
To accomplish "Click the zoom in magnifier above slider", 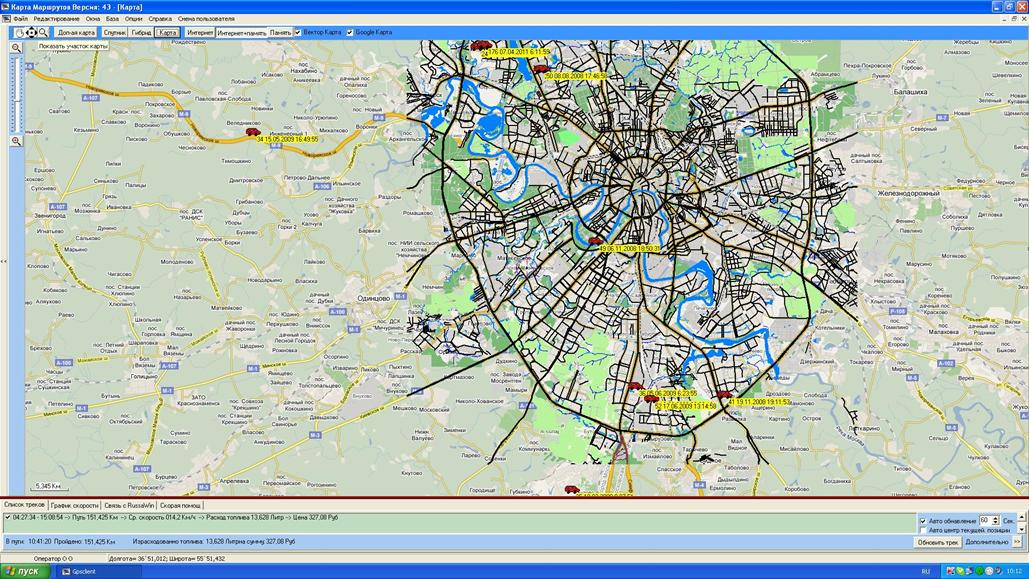I will [16, 48].
